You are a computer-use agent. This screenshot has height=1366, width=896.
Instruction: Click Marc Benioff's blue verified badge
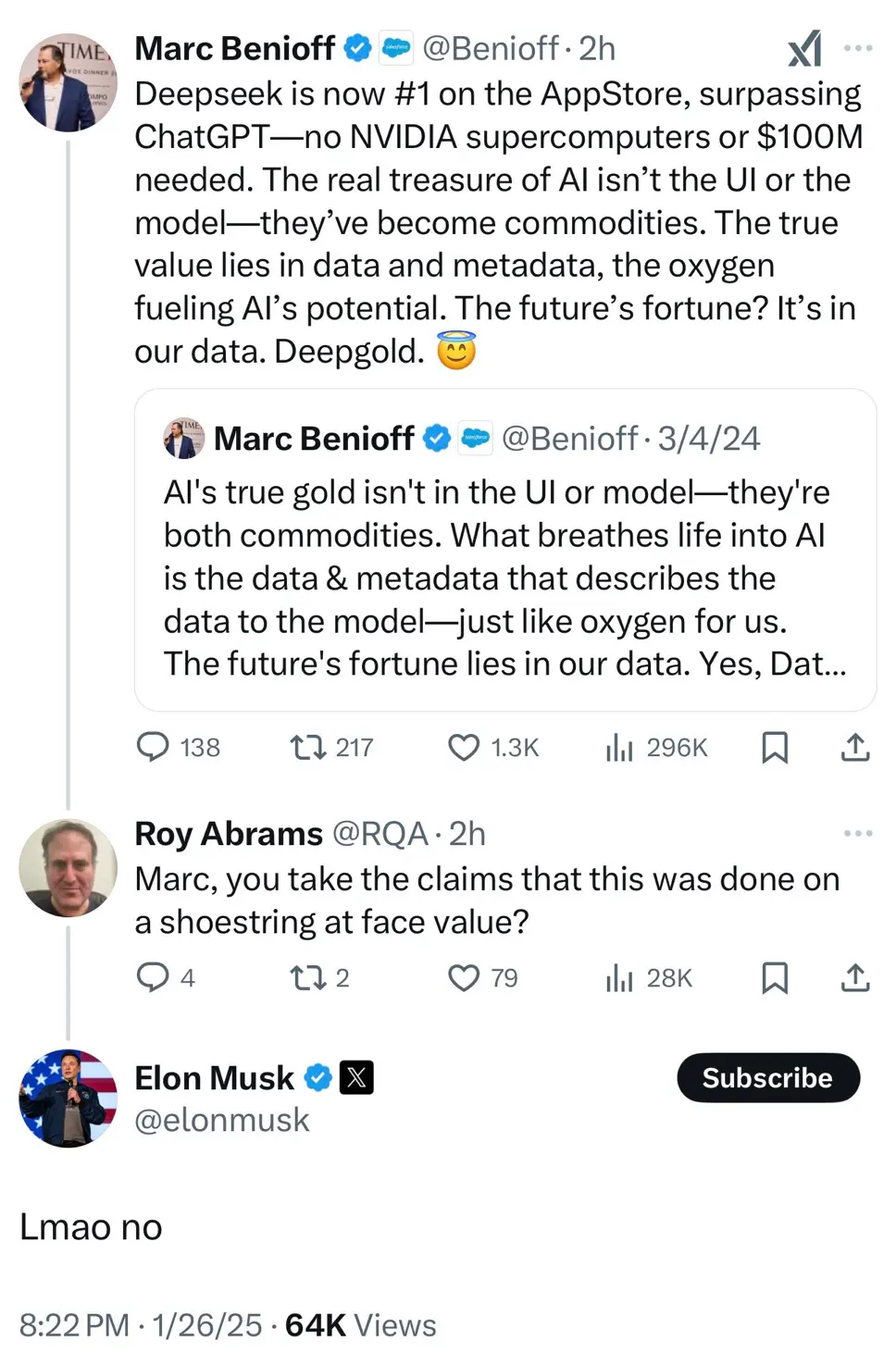point(355,47)
